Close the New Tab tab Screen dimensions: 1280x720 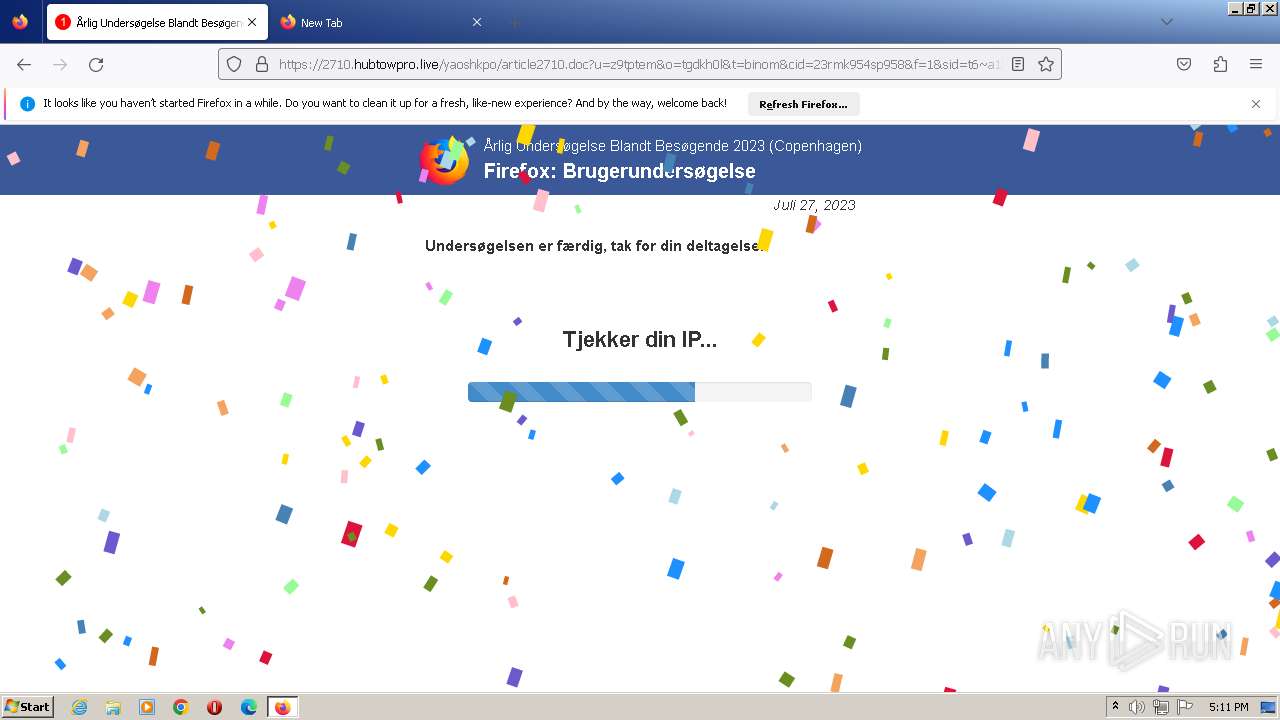(477, 22)
